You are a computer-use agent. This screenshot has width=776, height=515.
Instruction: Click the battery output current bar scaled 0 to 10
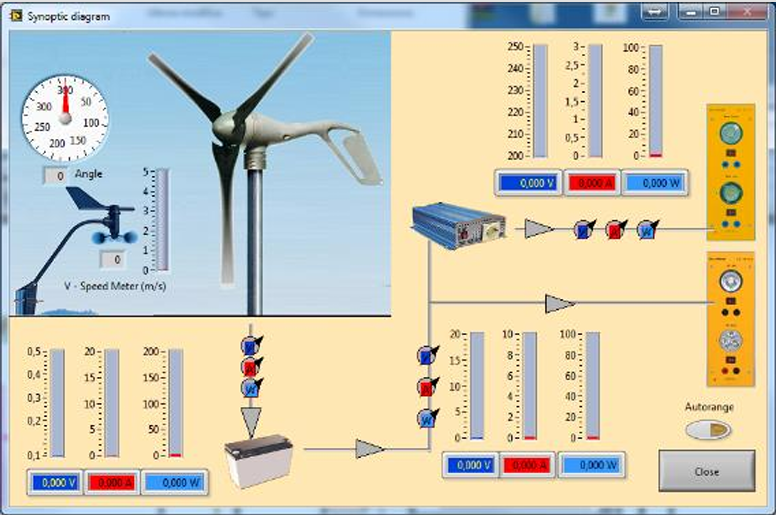pyautogui.click(x=530, y=385)
